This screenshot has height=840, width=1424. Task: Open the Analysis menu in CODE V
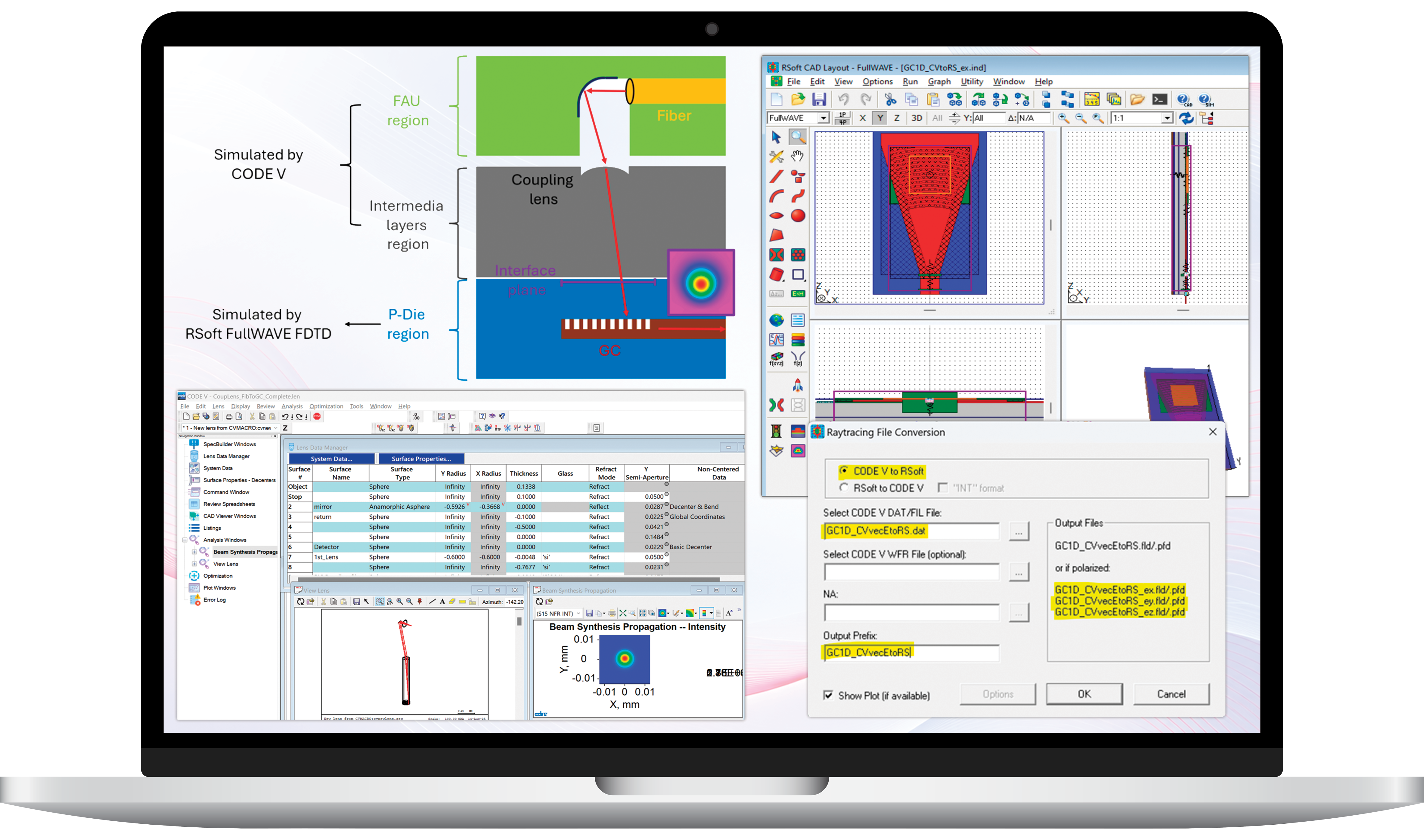292,406
